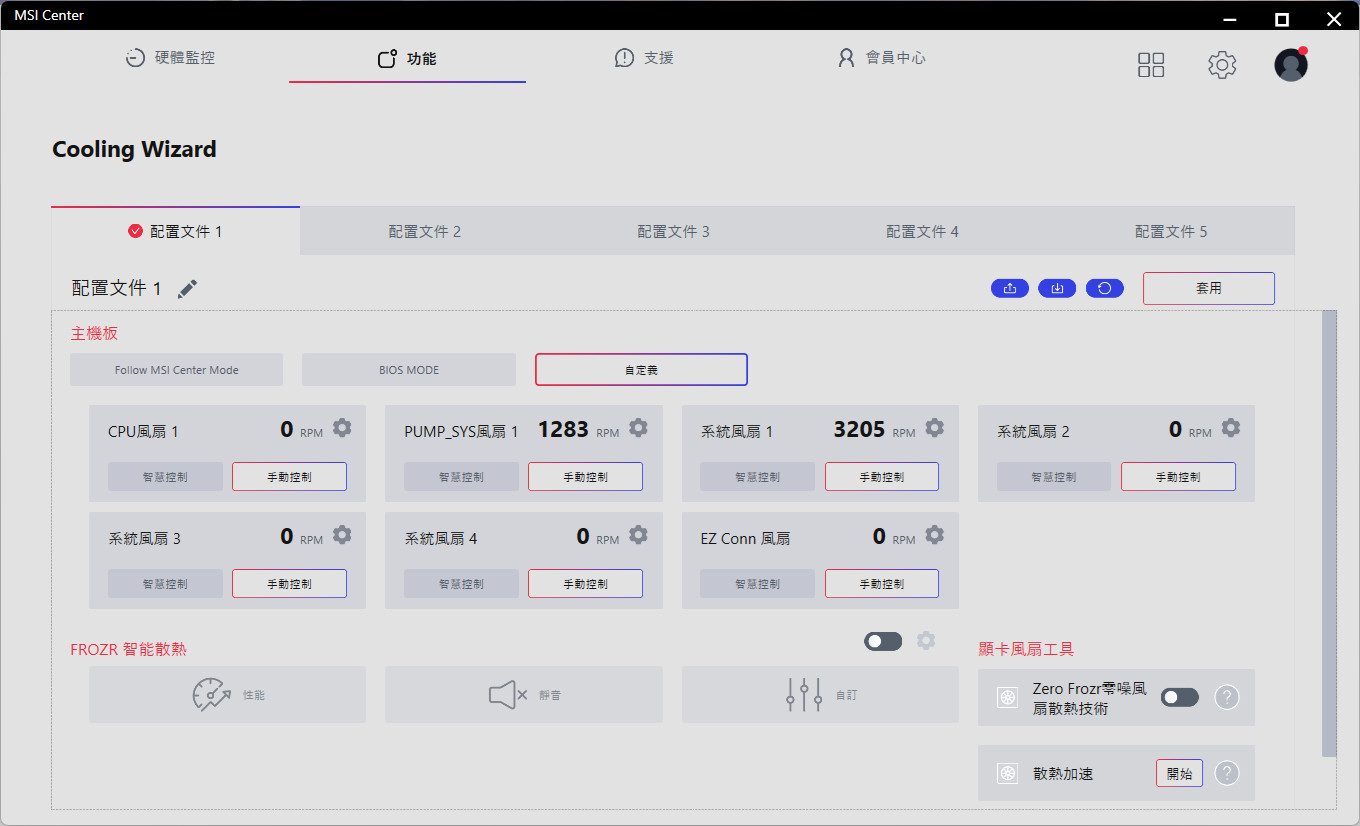Click the import profile download icon
1360x826 pixels.
coord(1057,289)
